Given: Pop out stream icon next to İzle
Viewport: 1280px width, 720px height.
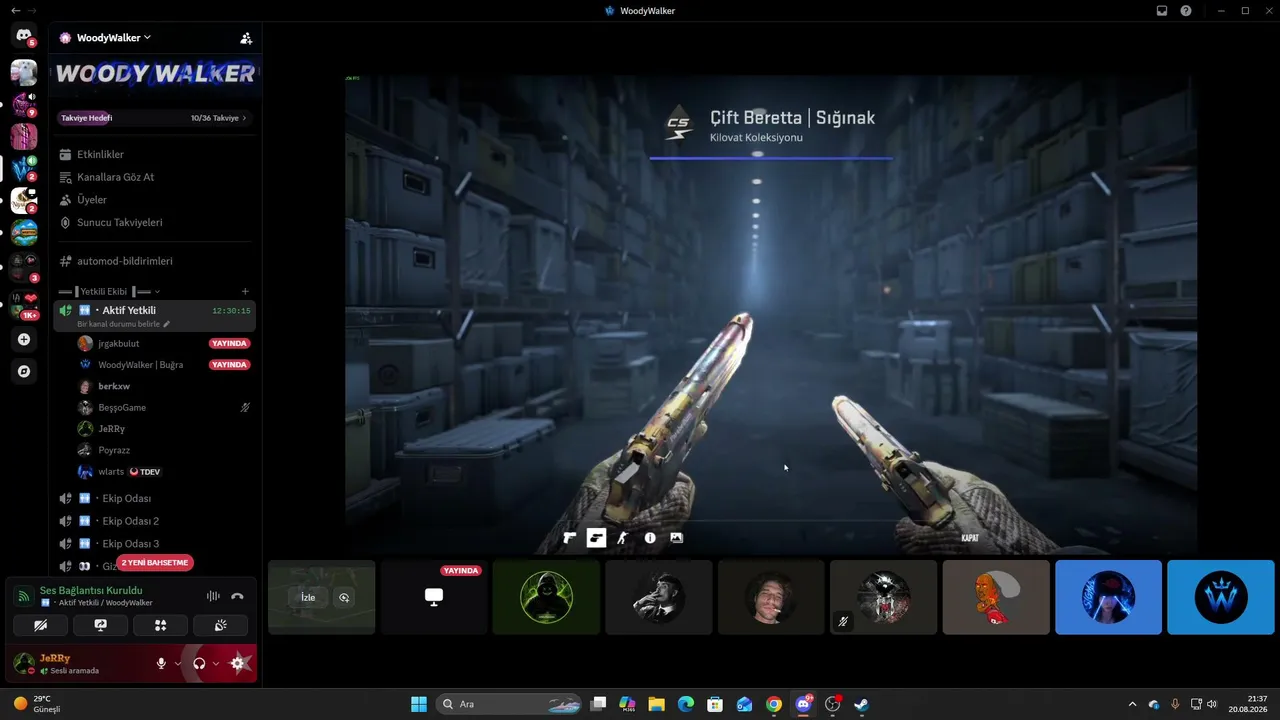Looking at the screenshot, I should [x=344, y=597].
